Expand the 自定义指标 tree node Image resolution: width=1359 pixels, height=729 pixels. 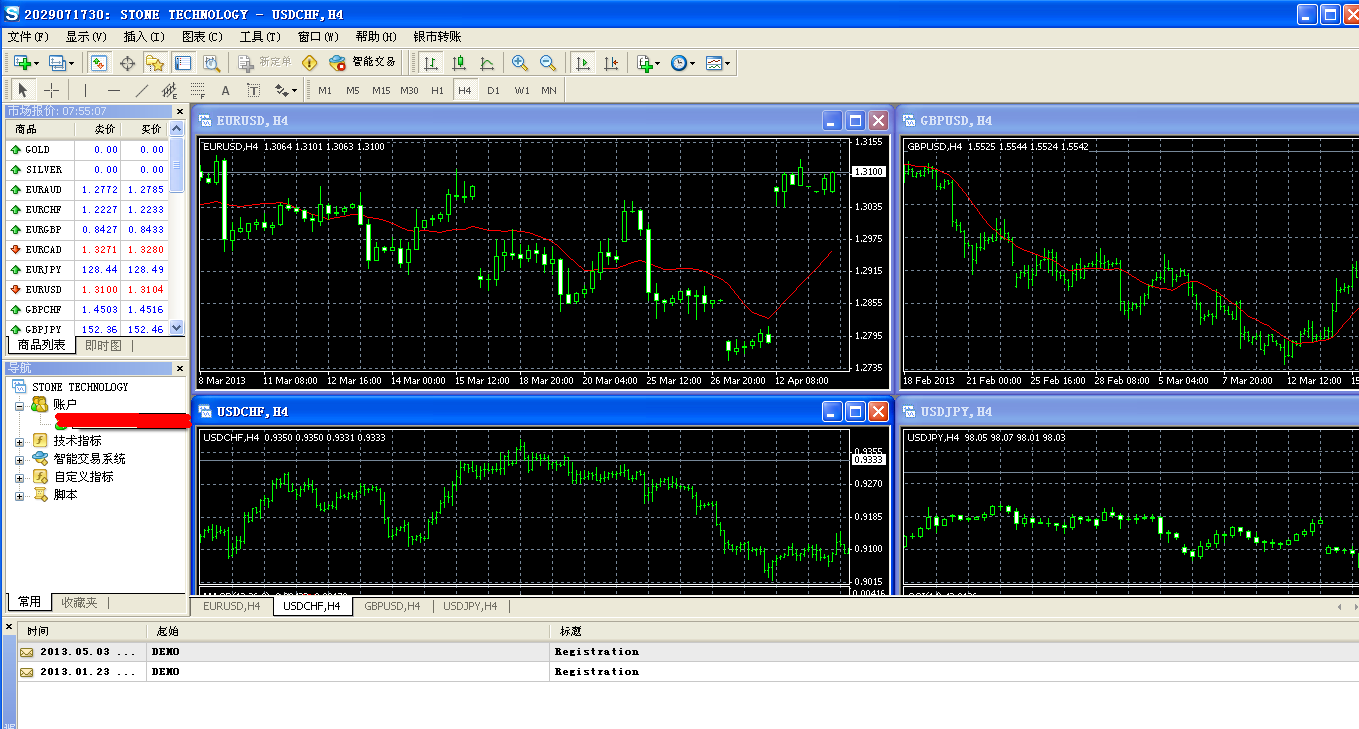[19, 477]
